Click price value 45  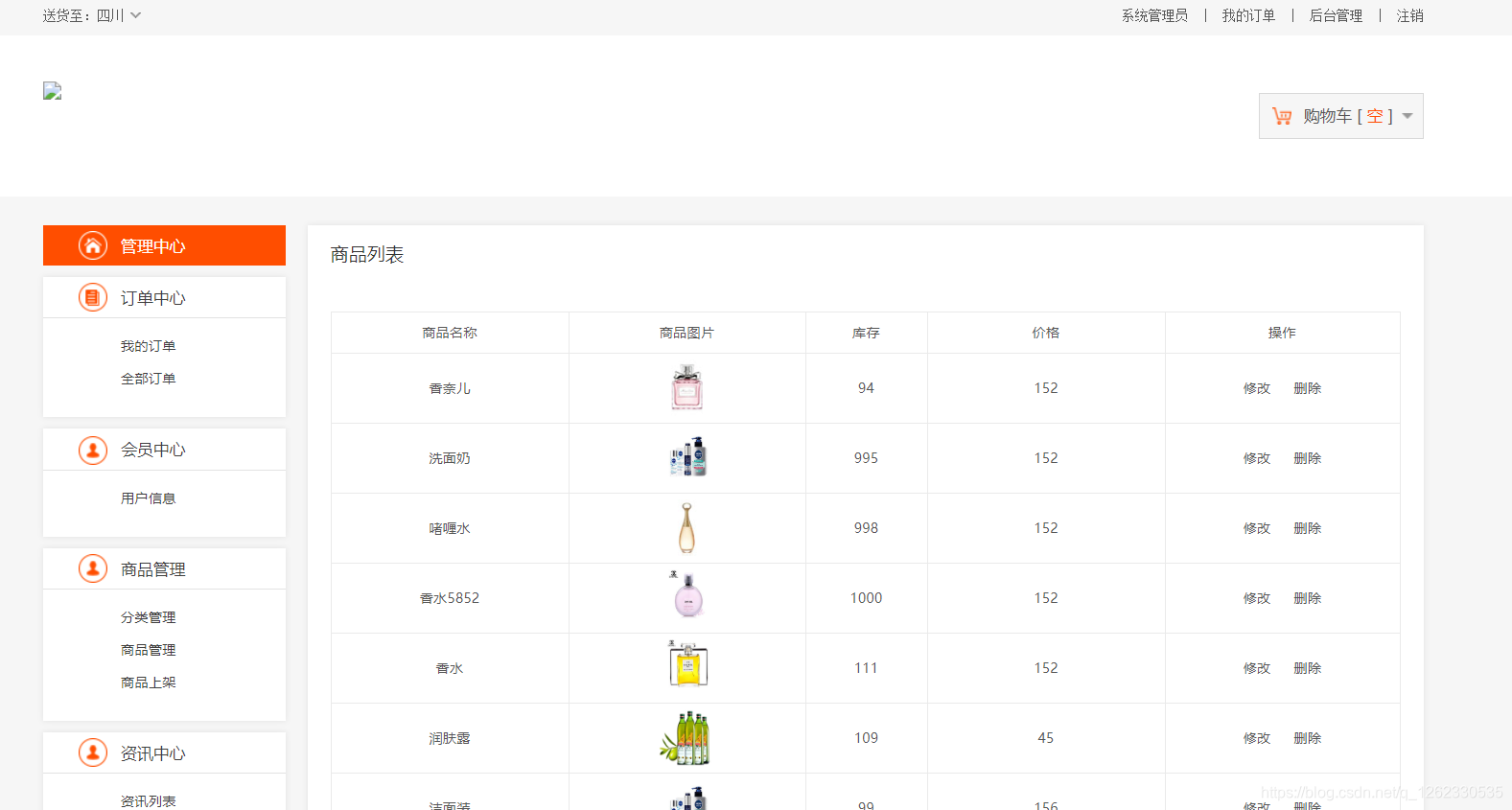click(1046, 738)
